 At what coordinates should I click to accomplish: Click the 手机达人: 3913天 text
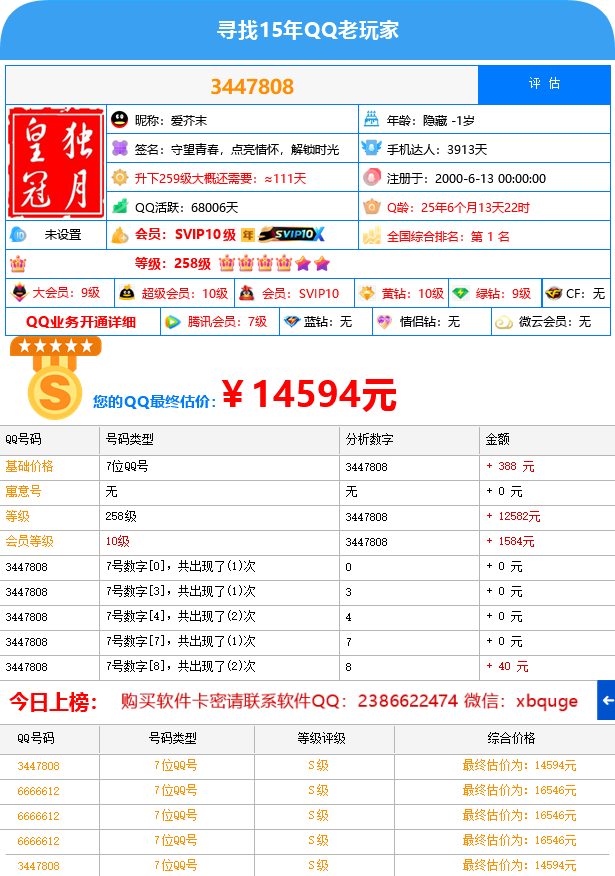(437, 149)
